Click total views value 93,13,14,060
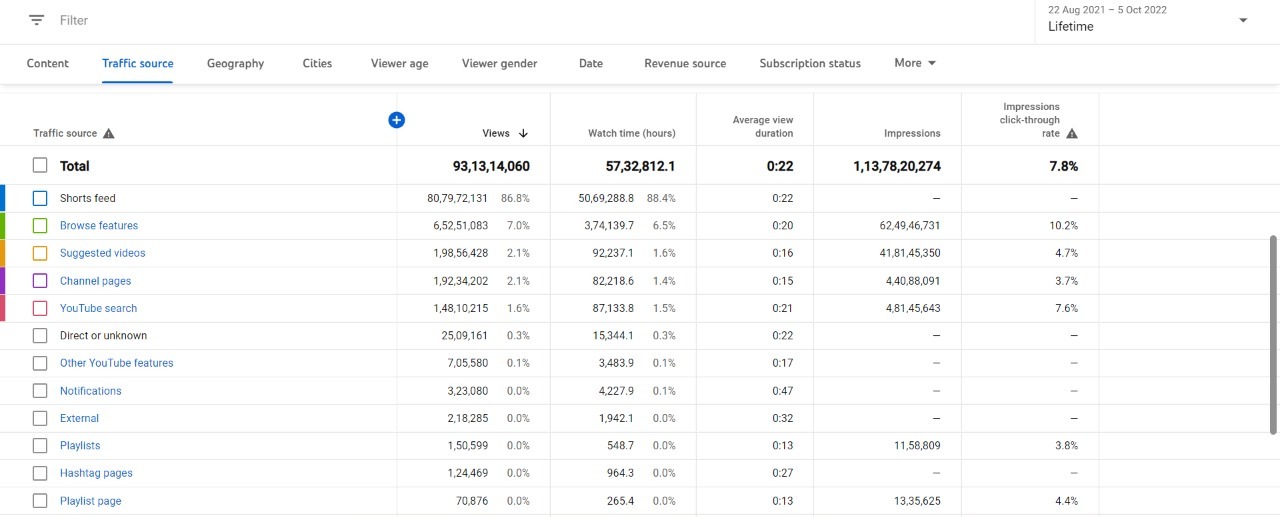The height and width of the screenshot is (517, 1280). click(491, 166)
